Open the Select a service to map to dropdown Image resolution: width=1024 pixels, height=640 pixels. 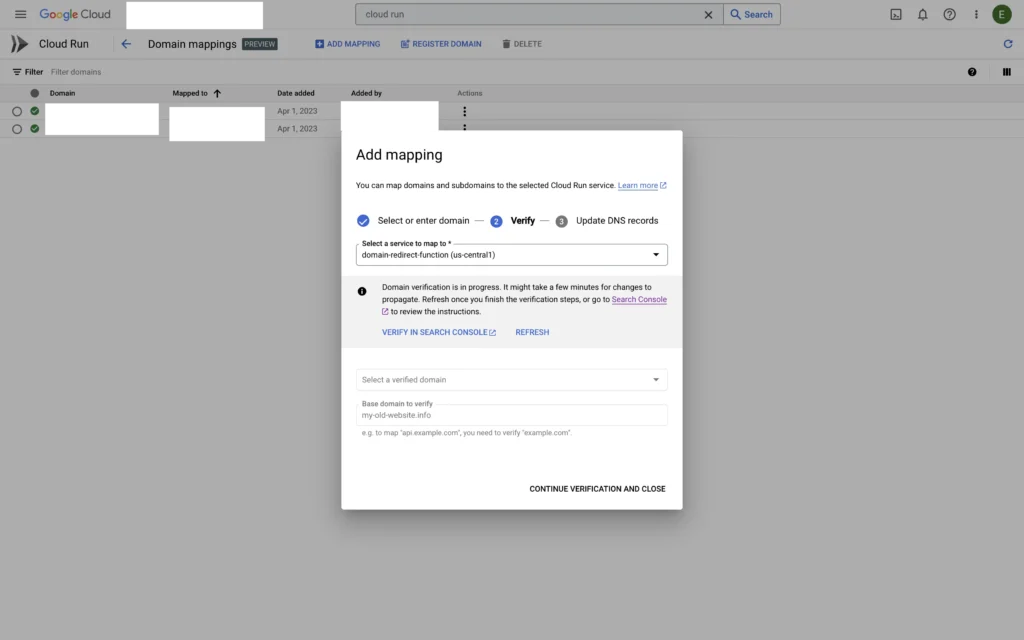point(511,255)
